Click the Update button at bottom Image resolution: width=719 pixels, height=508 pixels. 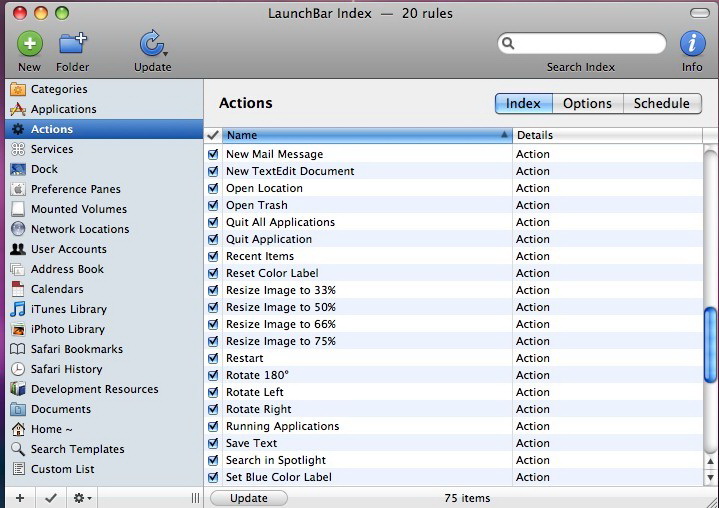(x=249, y=498)
